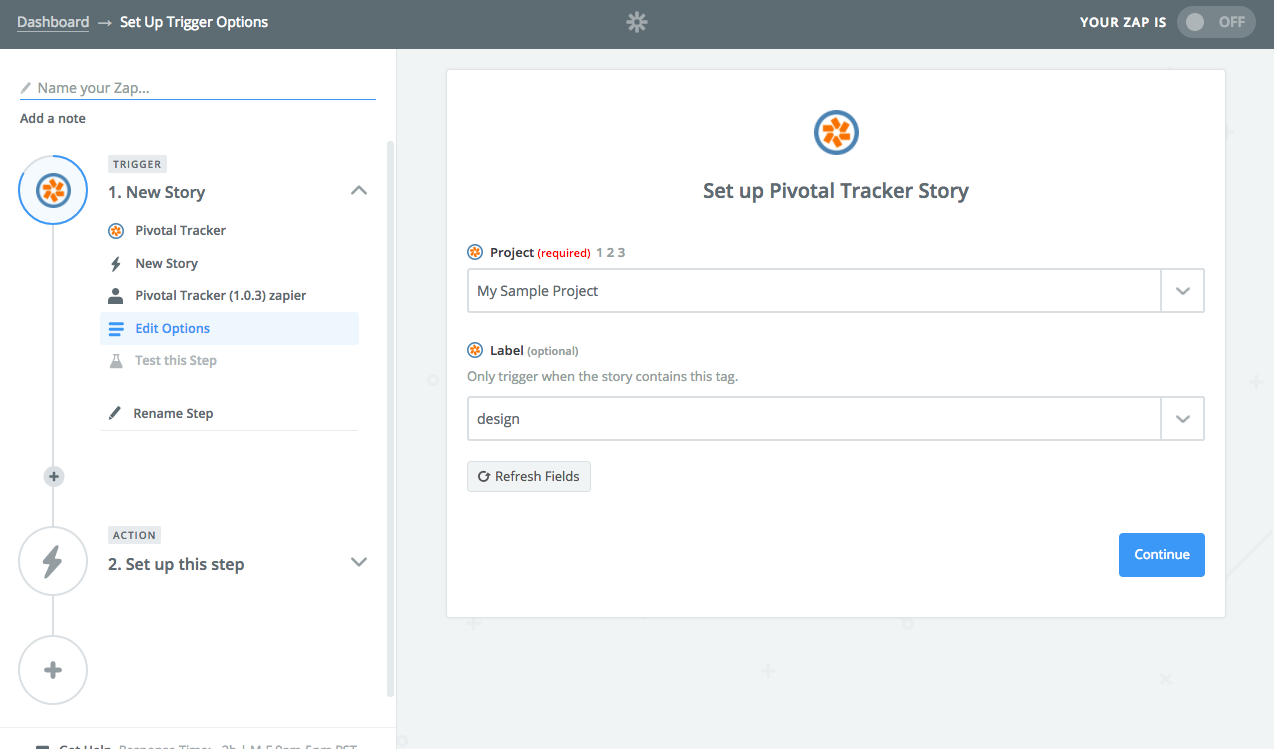Select Pivotal Tracker (1.0.3) zapier account
The height and width of the screenshot is (749, 1274).
(x=230, y=295)
